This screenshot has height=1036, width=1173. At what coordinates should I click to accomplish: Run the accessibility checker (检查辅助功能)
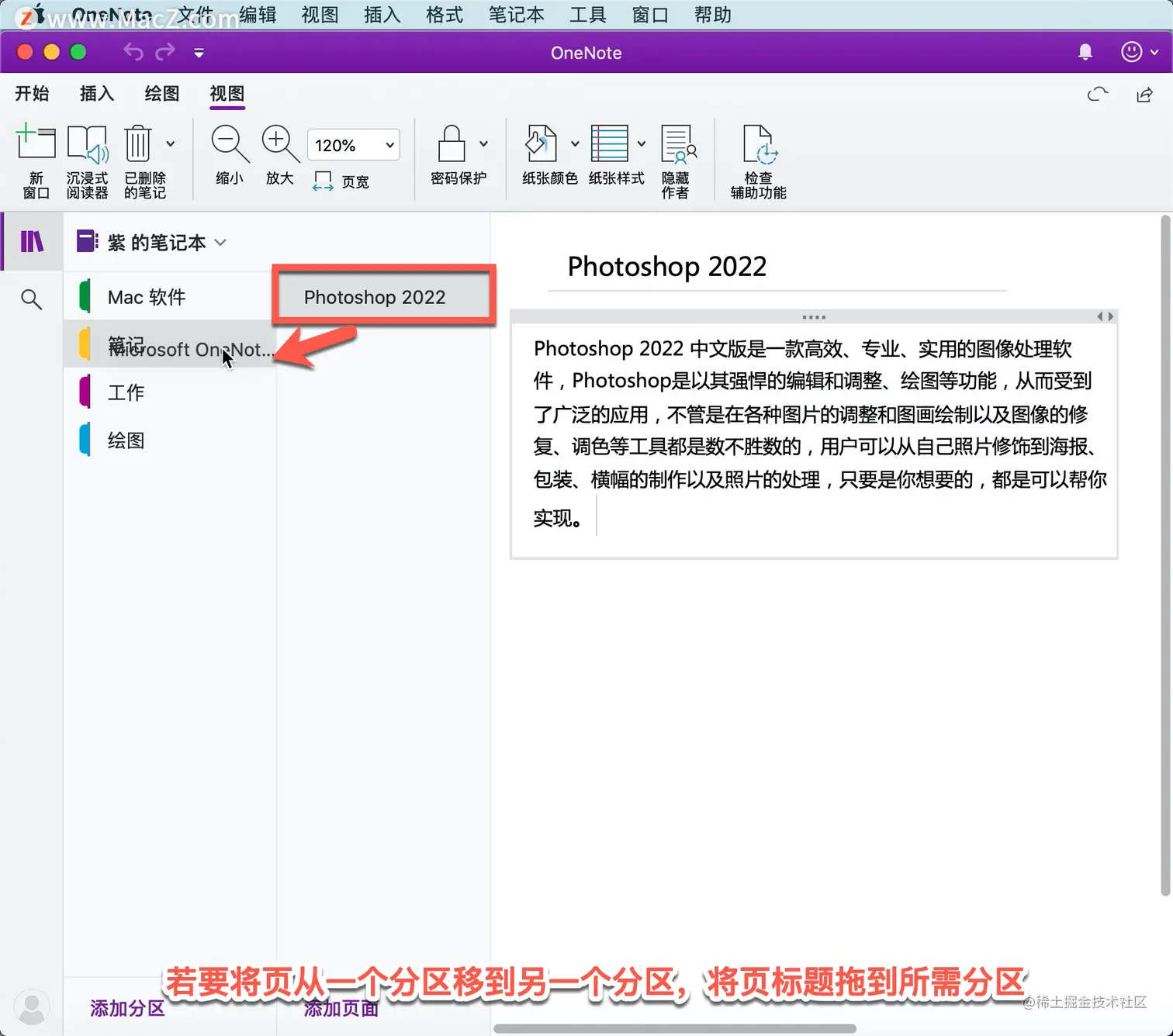758,161
